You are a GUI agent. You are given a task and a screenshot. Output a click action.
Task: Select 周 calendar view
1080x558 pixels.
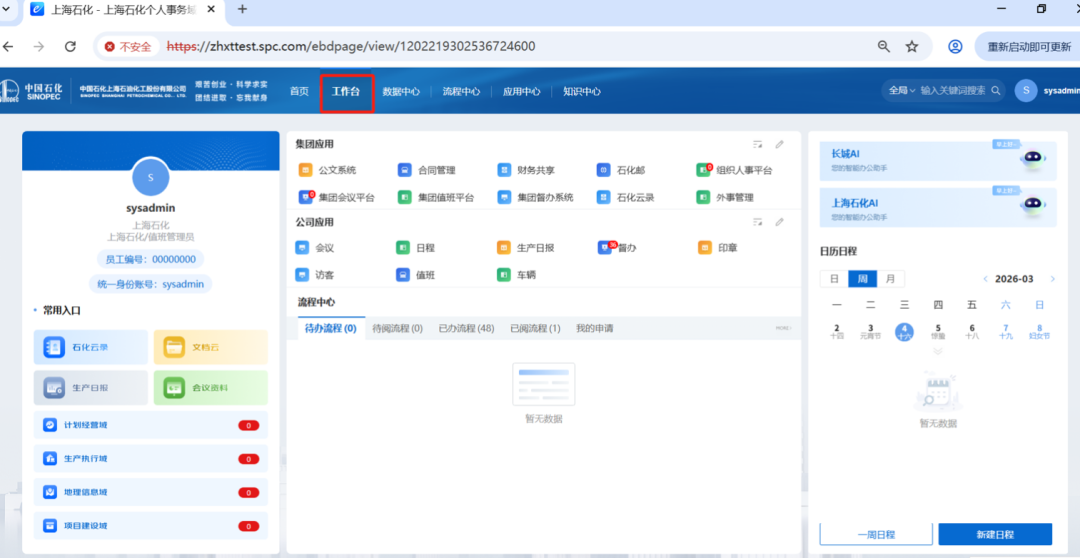coord(862,279)
